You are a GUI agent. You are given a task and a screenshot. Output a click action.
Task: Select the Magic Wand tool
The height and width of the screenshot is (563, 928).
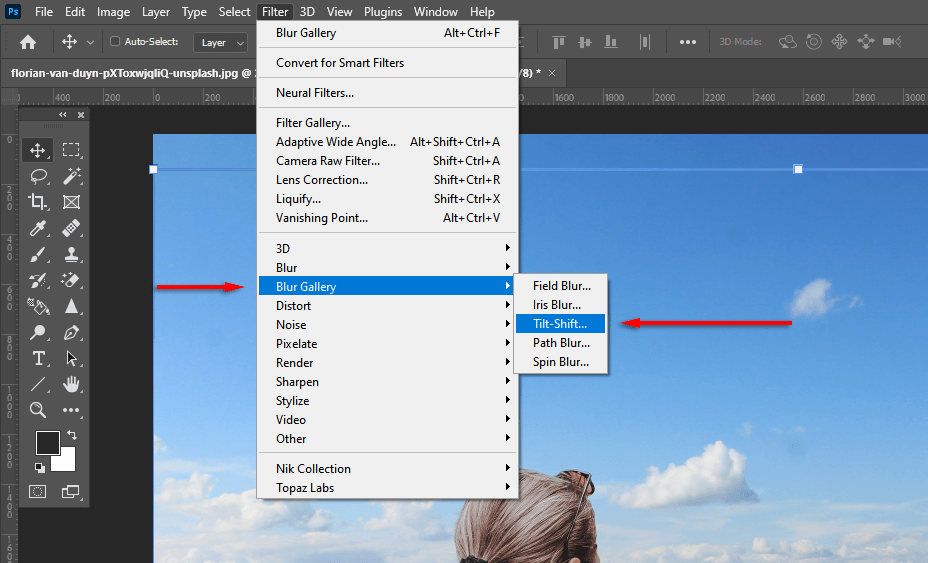pyautogui.click(x=71, y=176)
